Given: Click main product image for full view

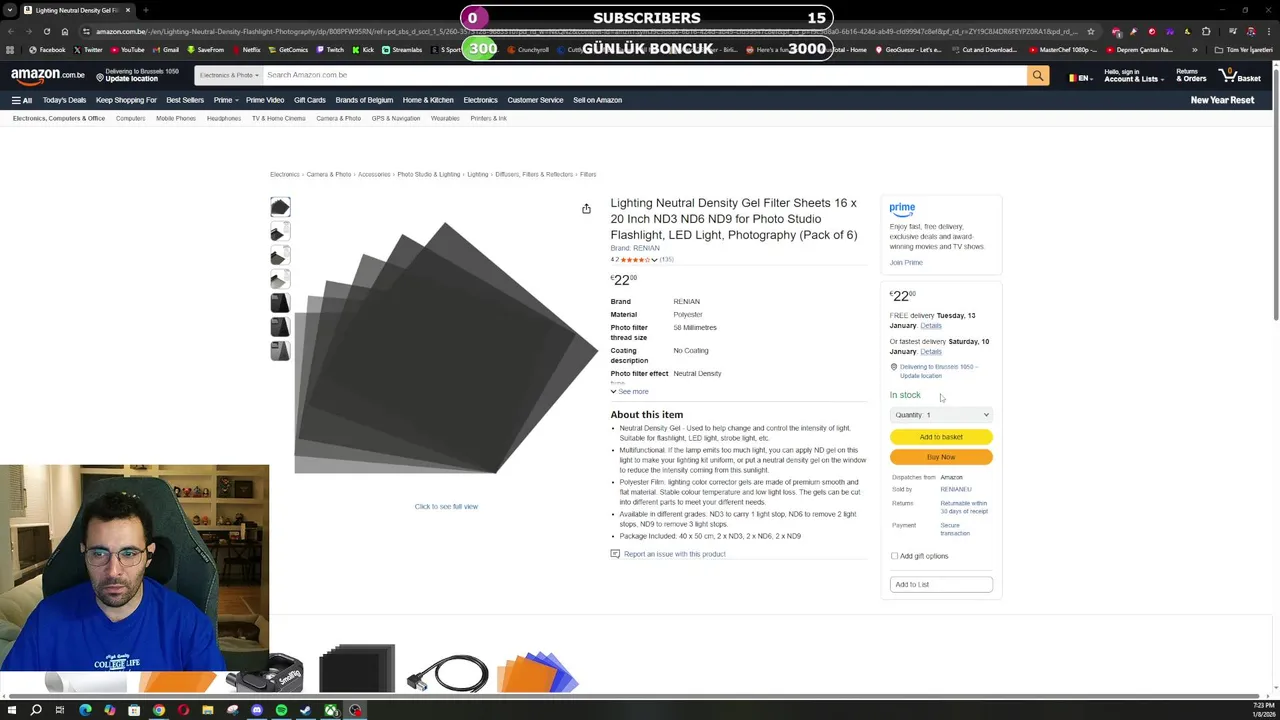Looking at the screenshot, I should [446, 347].
